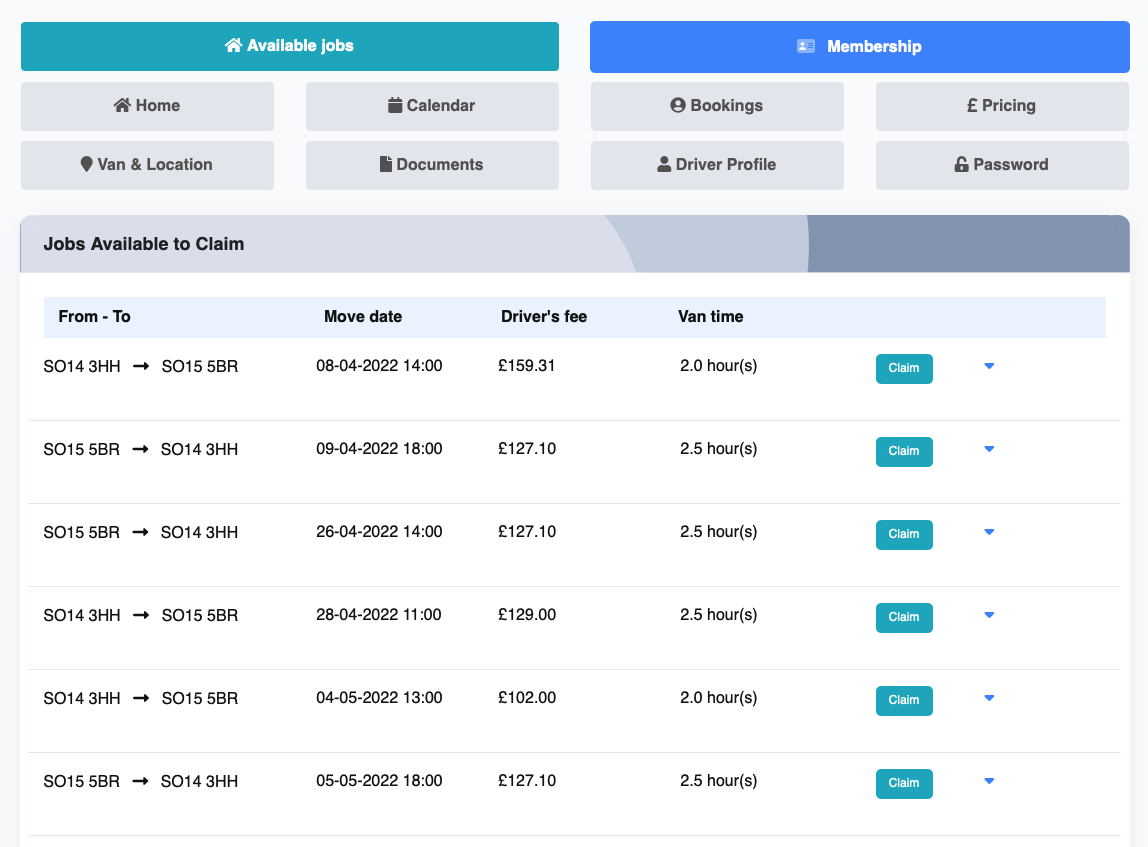Click the house icon in Available jobs
1148x847 pixels.
pos(234,45)
